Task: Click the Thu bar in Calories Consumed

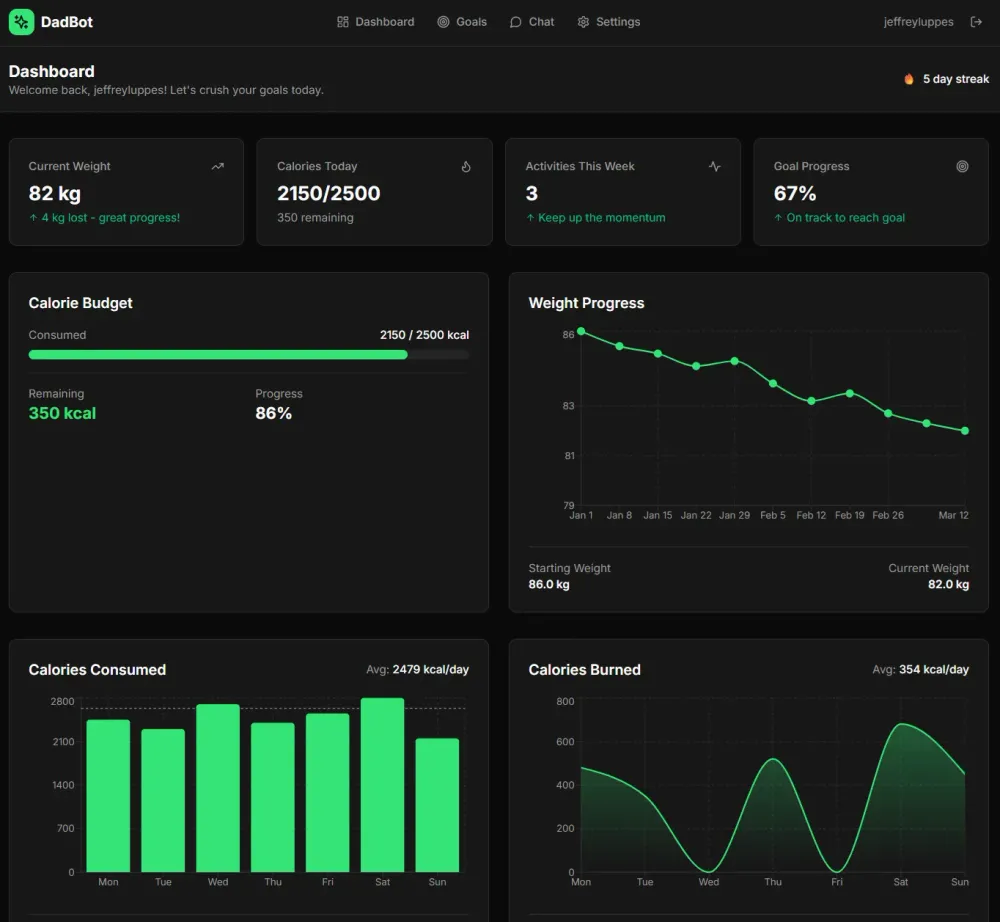Action: (273, 797)
